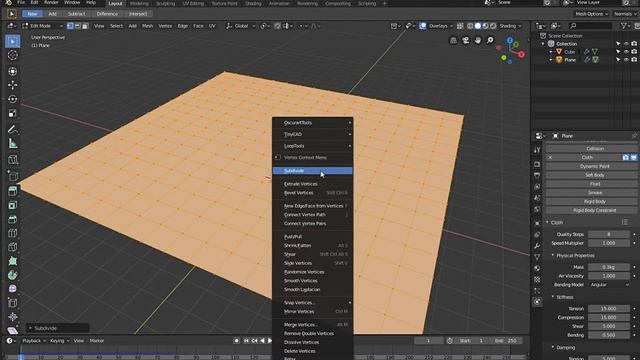This screenshot has height=360, width=640.
Task: Switch to solid shading mode
Action: click(x=478, y=26)
